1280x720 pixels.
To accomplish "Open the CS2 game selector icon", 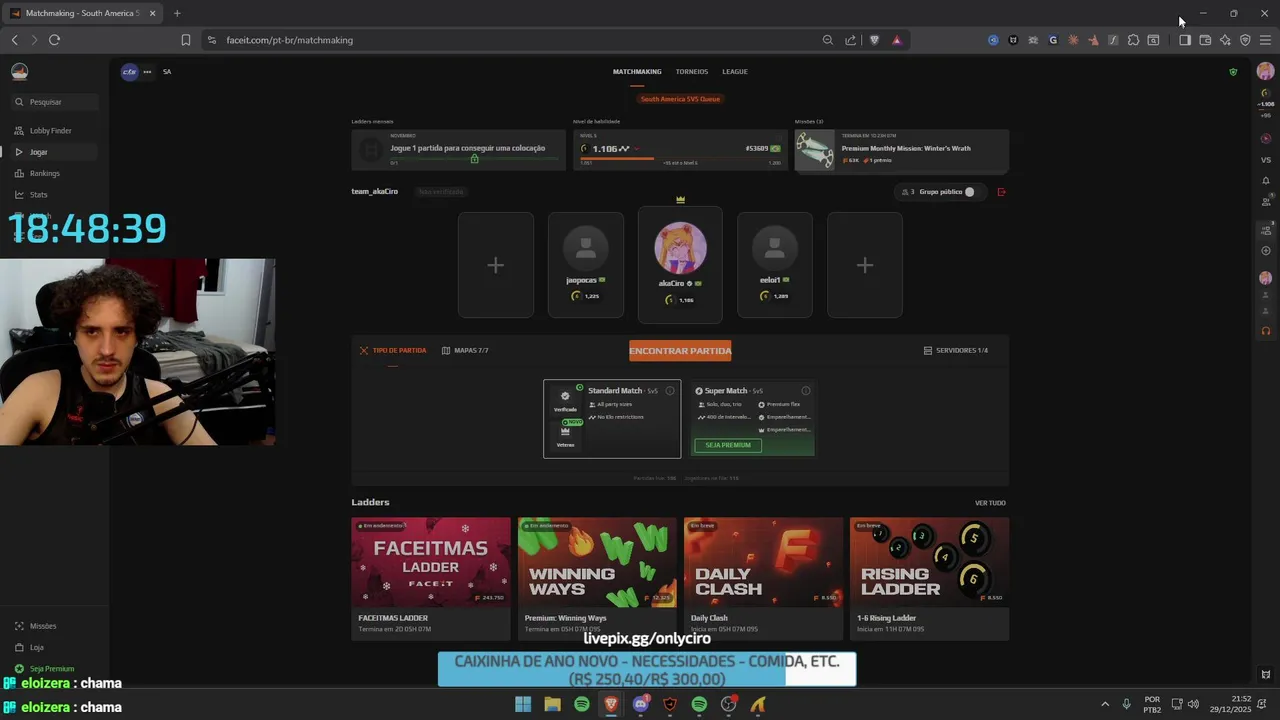I will pos(129,71).
